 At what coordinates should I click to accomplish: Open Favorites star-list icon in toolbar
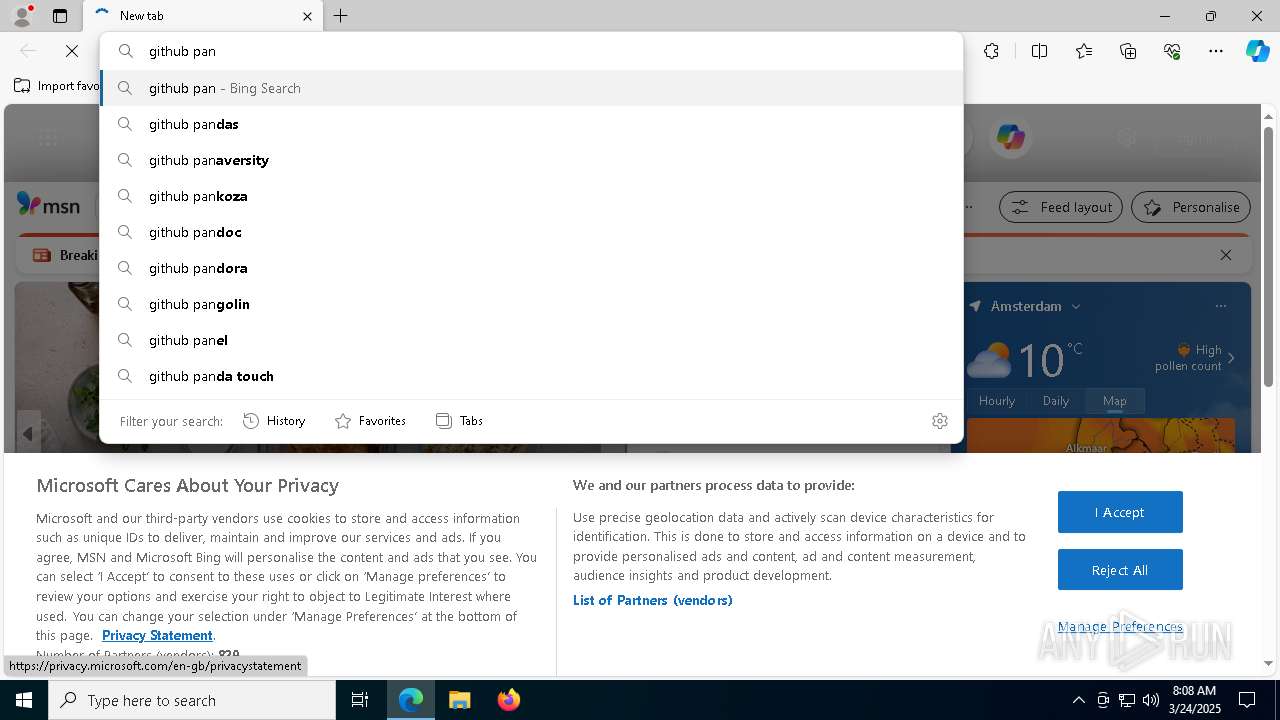1084,51
